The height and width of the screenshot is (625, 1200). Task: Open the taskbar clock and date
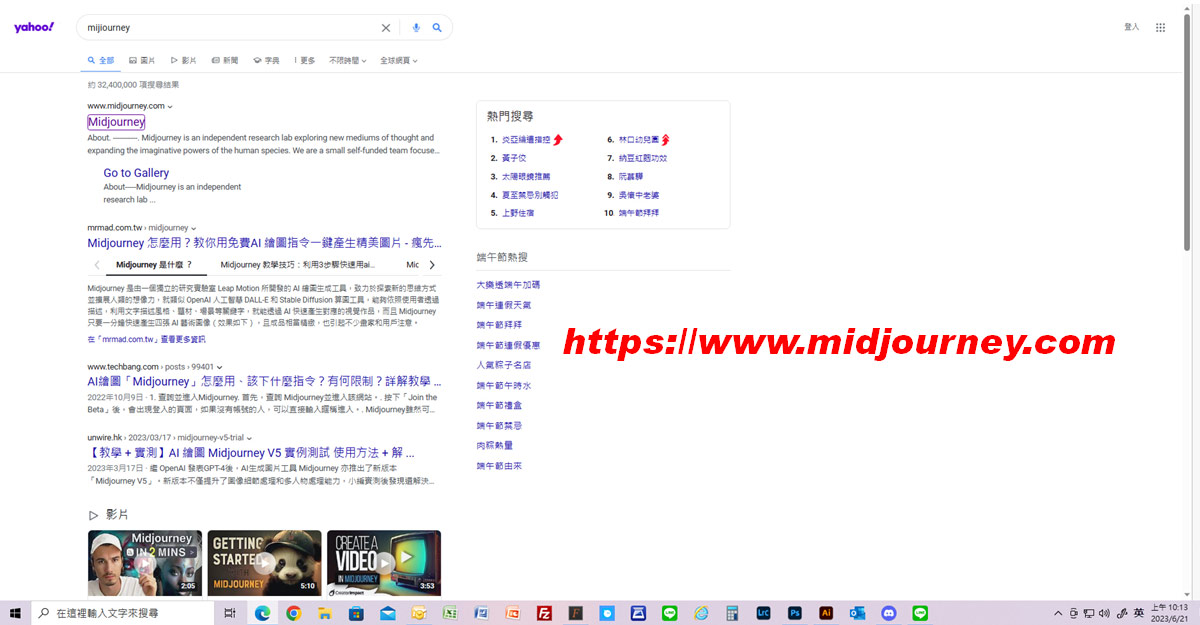click(1169, 613)
